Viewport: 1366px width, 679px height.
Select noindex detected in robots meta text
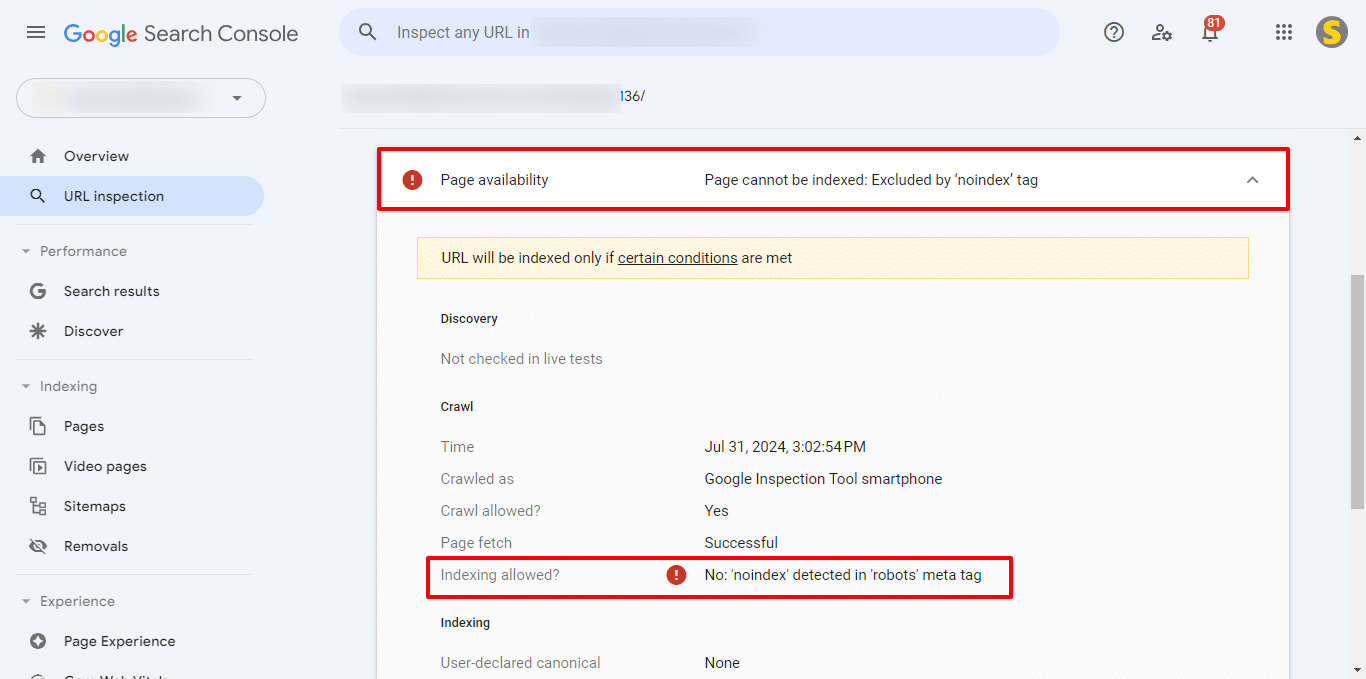[843, 575]
